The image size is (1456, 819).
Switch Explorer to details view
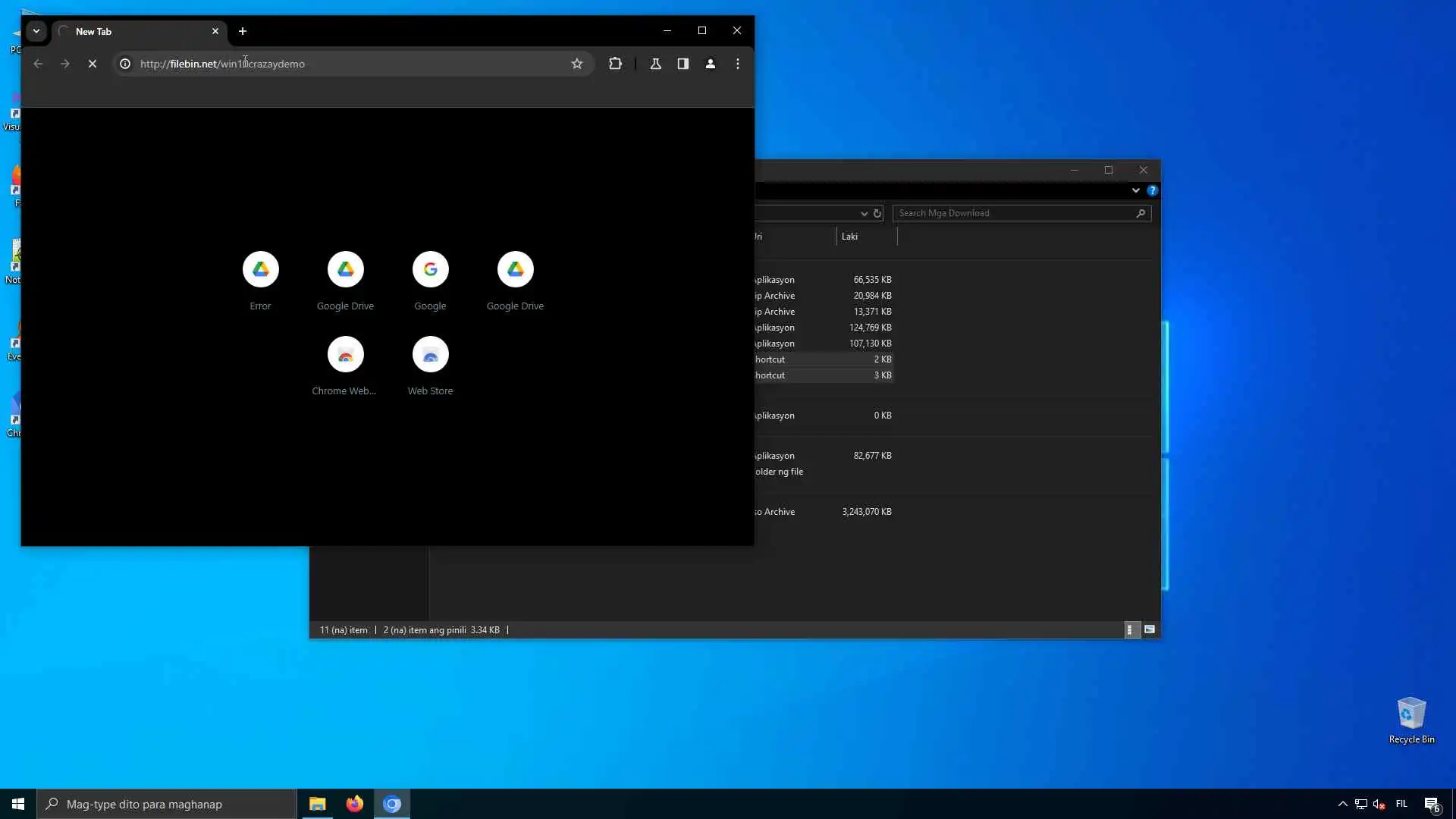[1130, 629]
